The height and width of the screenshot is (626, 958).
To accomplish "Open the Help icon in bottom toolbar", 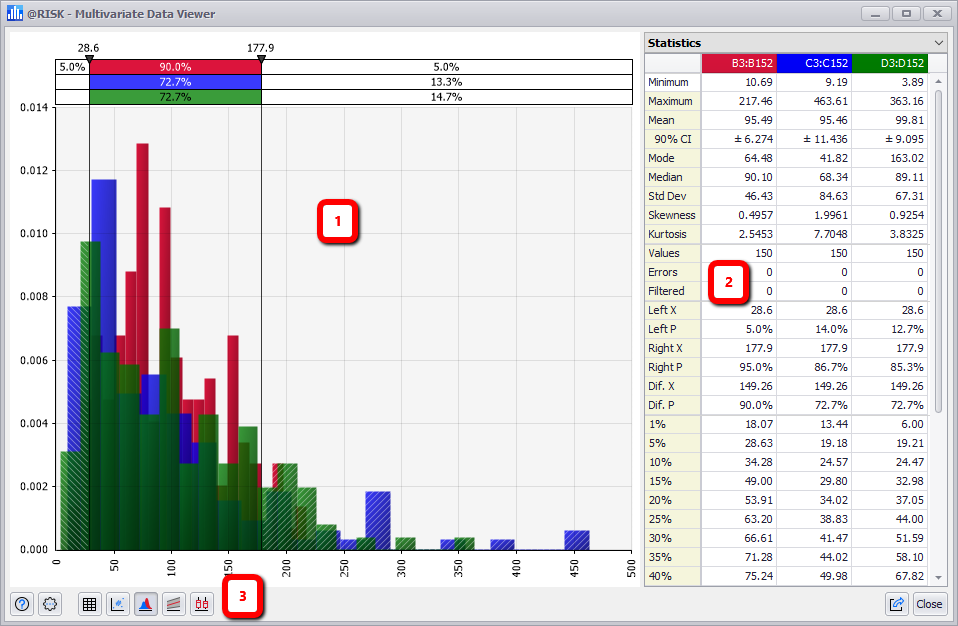I will pyautogui.click(x=22, y=604).
